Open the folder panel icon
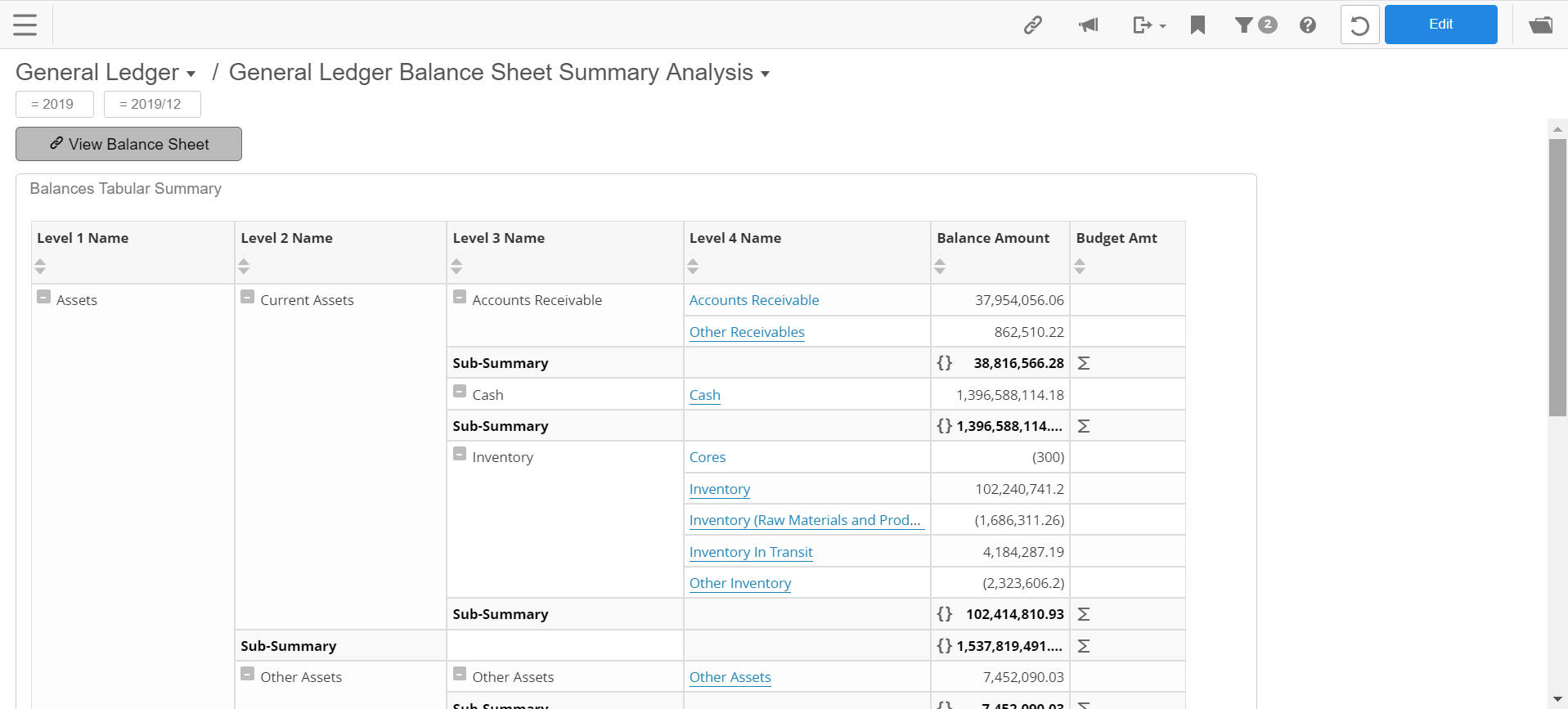Screen dimensions: 1568x709 pos(1540,25)
